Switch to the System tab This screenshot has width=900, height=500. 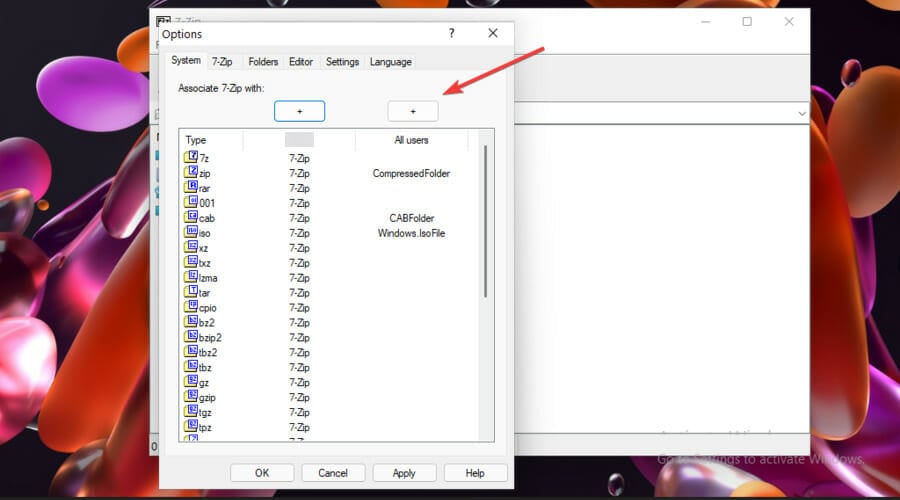[186, 60]
